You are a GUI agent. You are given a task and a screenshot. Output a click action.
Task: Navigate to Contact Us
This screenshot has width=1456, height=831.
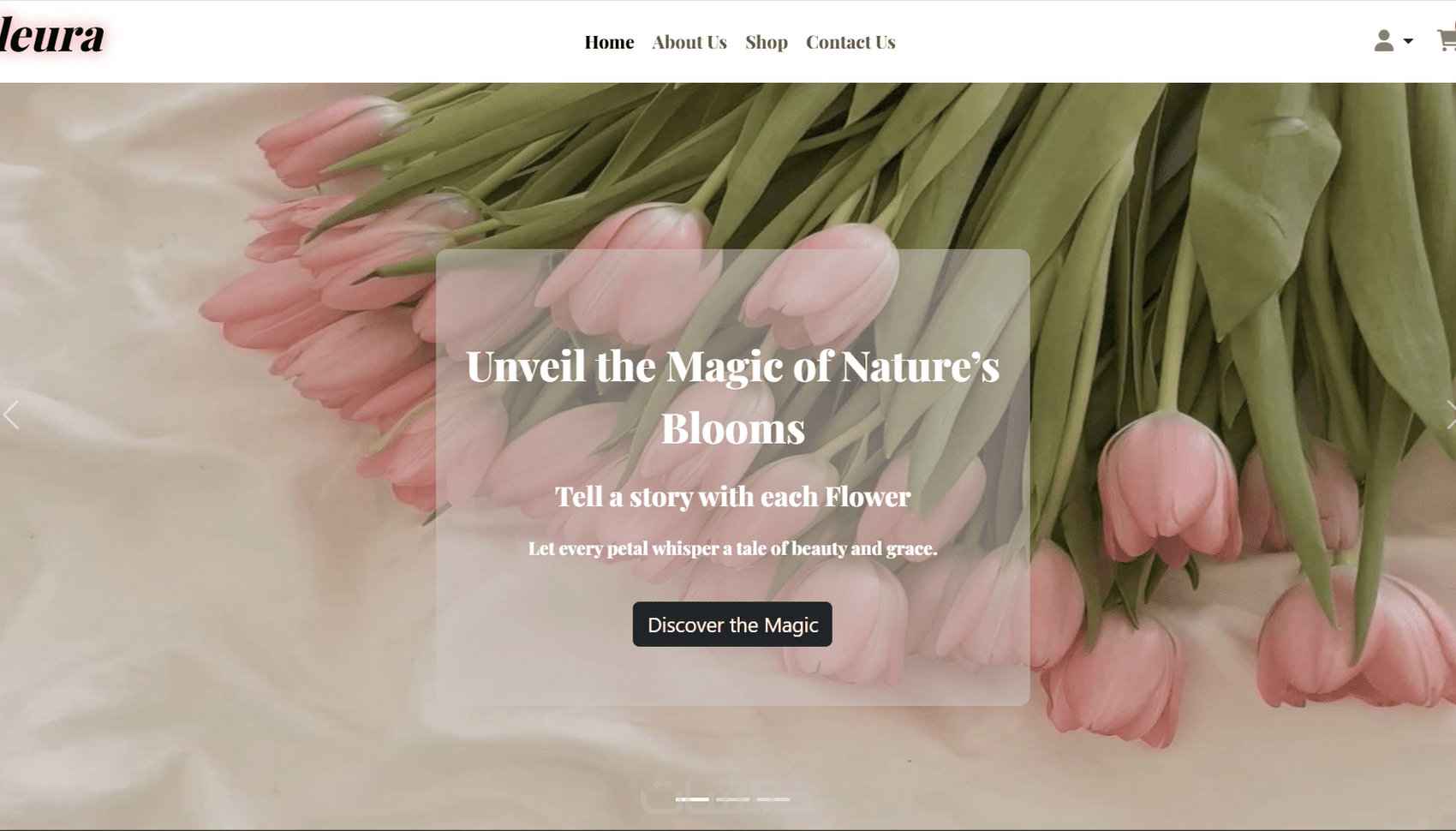pyautogui.click(x=850, y=42)
